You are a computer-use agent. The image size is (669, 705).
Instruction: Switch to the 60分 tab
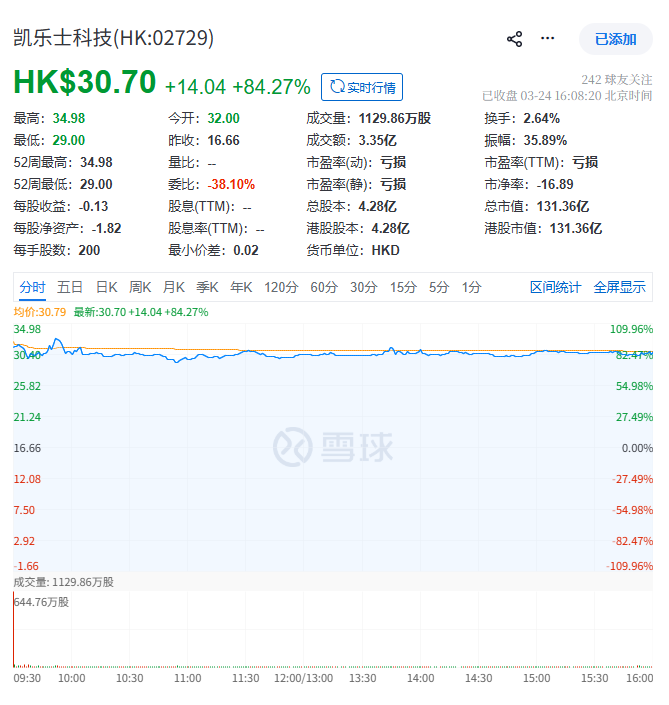coord(324,287)
